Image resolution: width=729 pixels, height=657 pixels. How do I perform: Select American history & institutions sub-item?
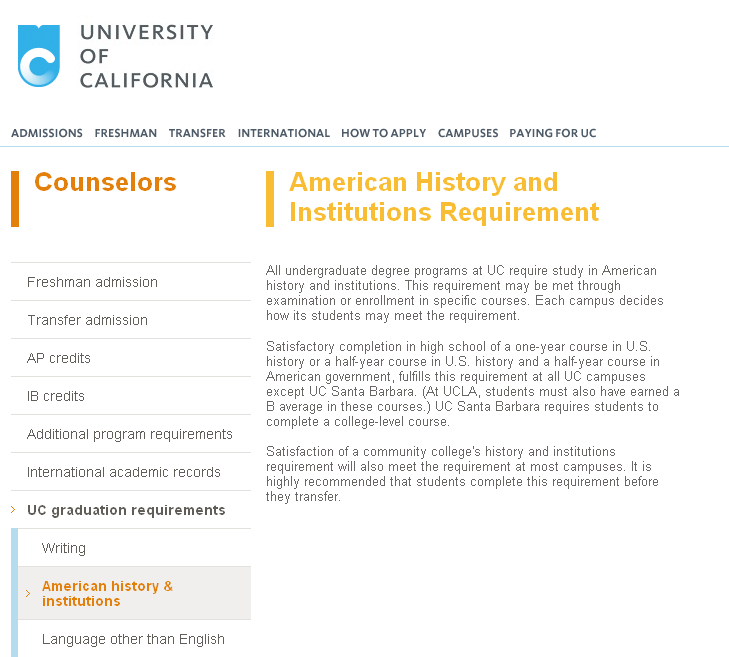coord(107,593)
